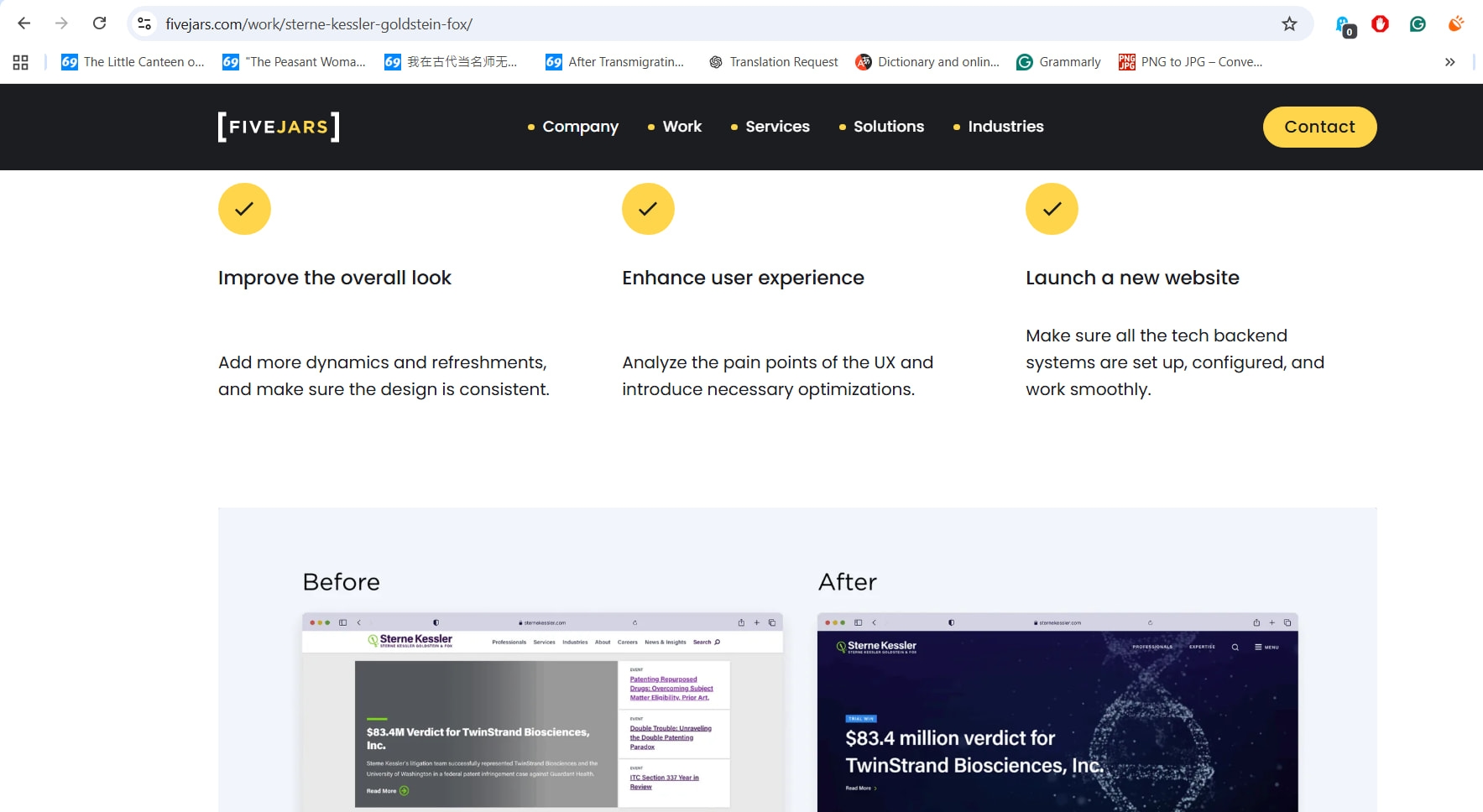
Task: Open the Translation Request bookmark
Action: point(773,62)
